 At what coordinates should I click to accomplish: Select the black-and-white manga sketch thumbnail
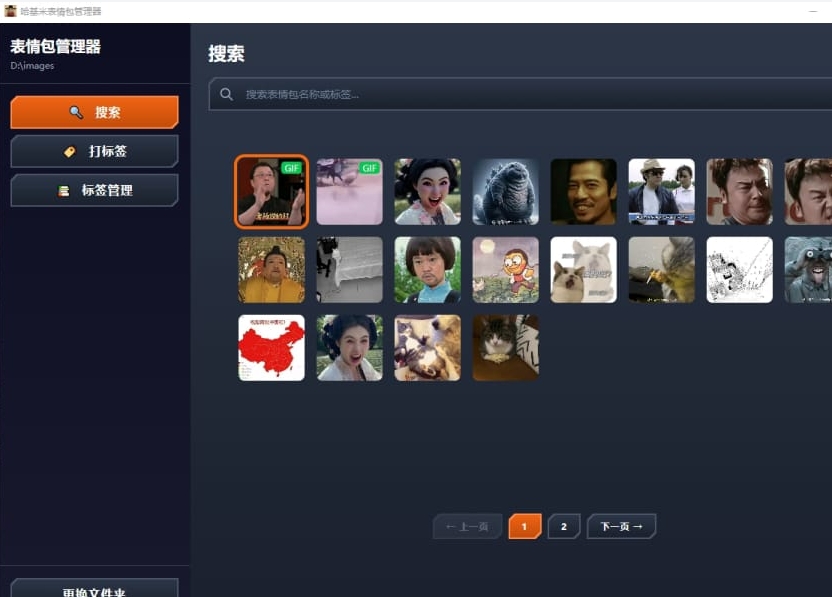739,269
